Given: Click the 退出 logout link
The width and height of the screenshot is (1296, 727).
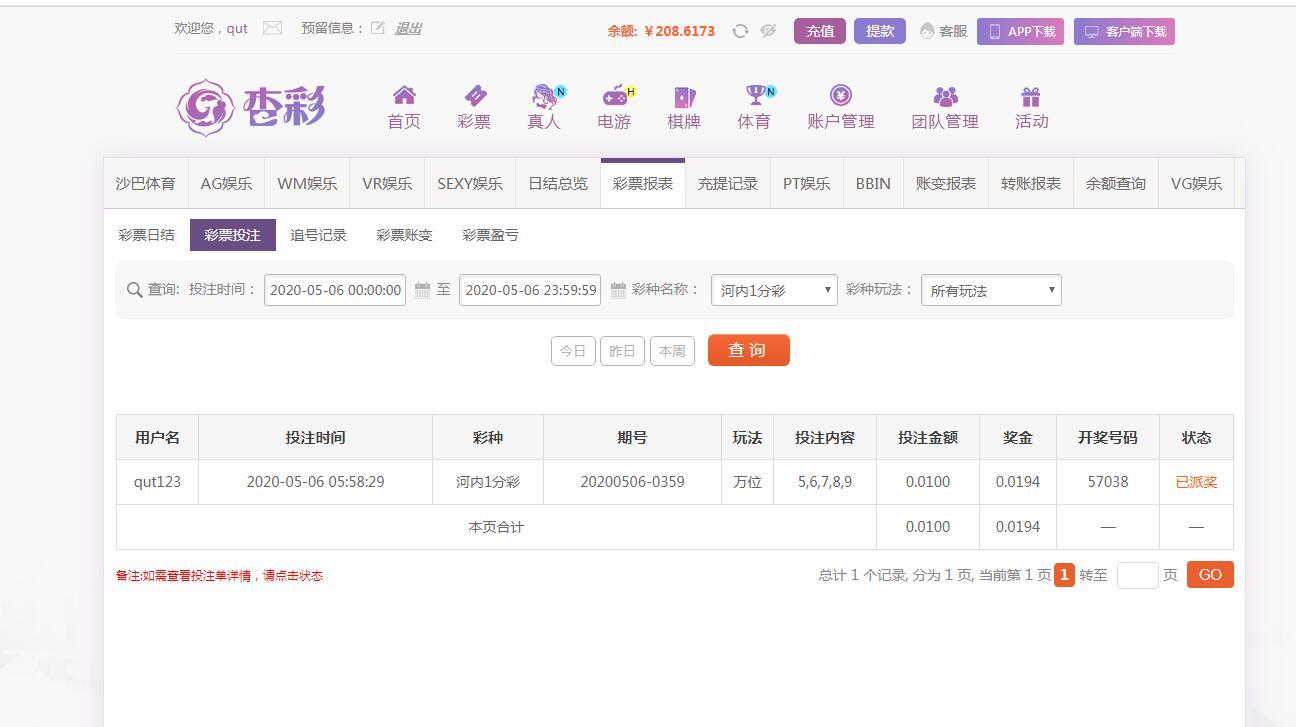Looking at the screenshot, I should coord(408,28).
